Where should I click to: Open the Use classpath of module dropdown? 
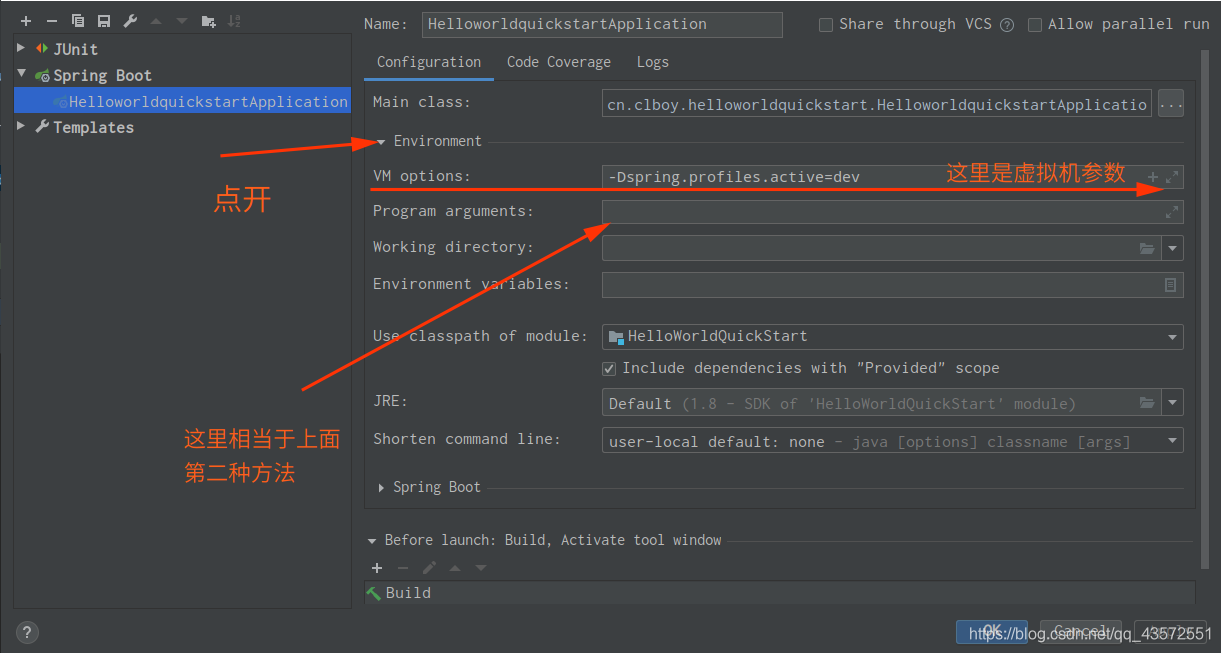1173,337
